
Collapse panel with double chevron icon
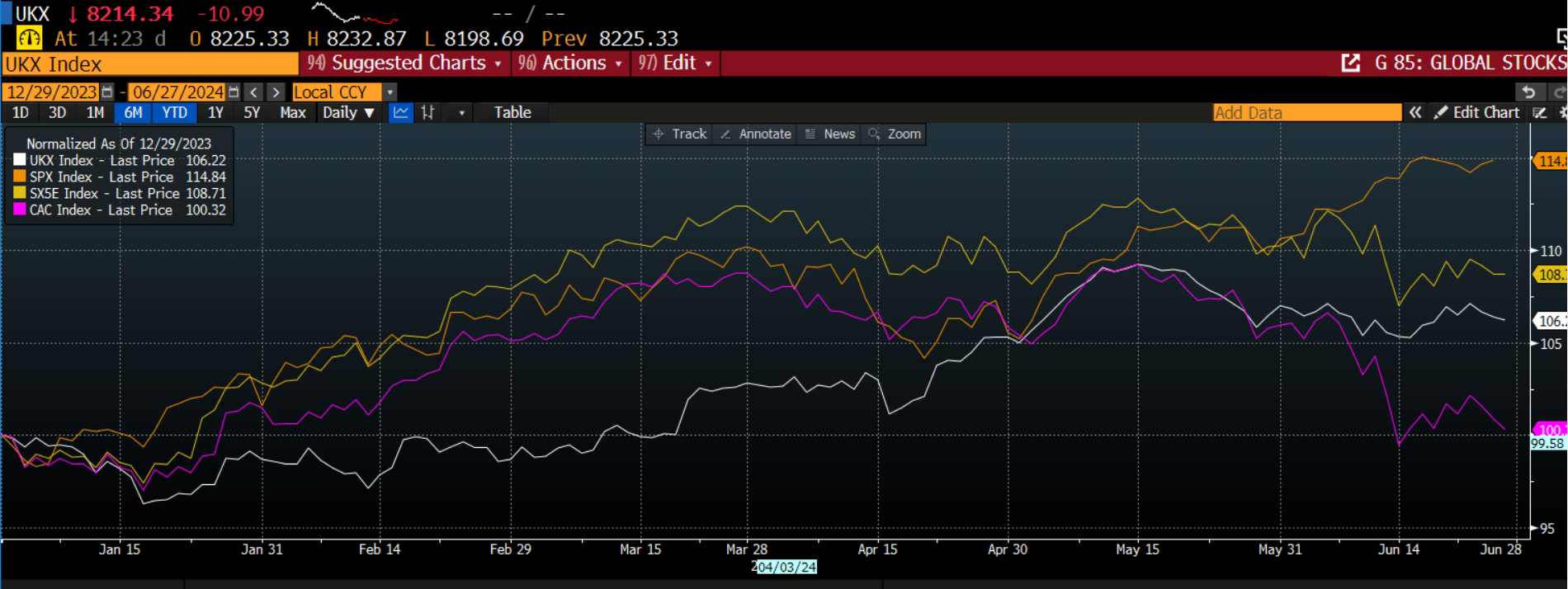[1415, 113]
